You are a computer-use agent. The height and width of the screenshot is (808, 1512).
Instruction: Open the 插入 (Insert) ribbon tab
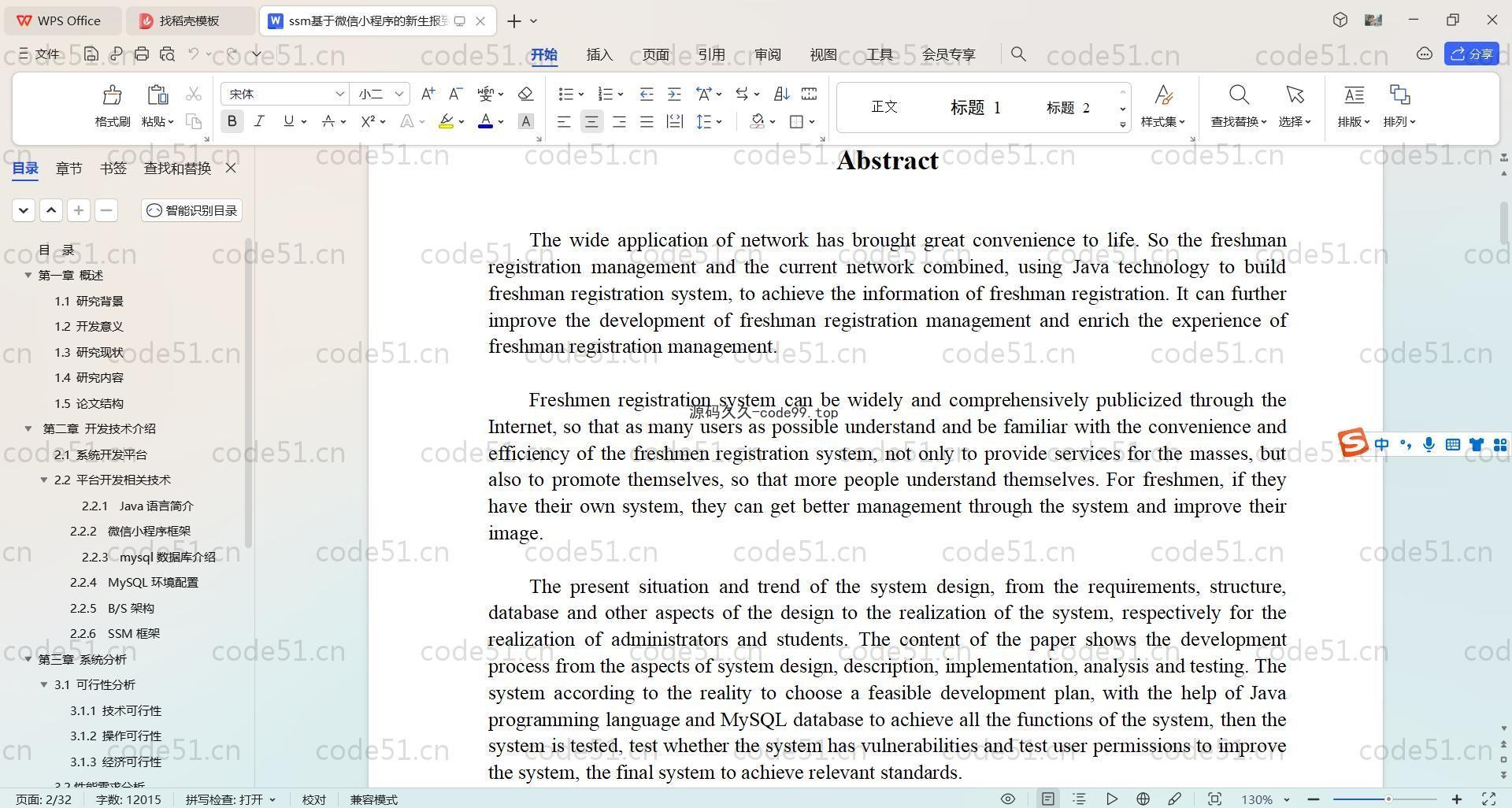(599, 54)
